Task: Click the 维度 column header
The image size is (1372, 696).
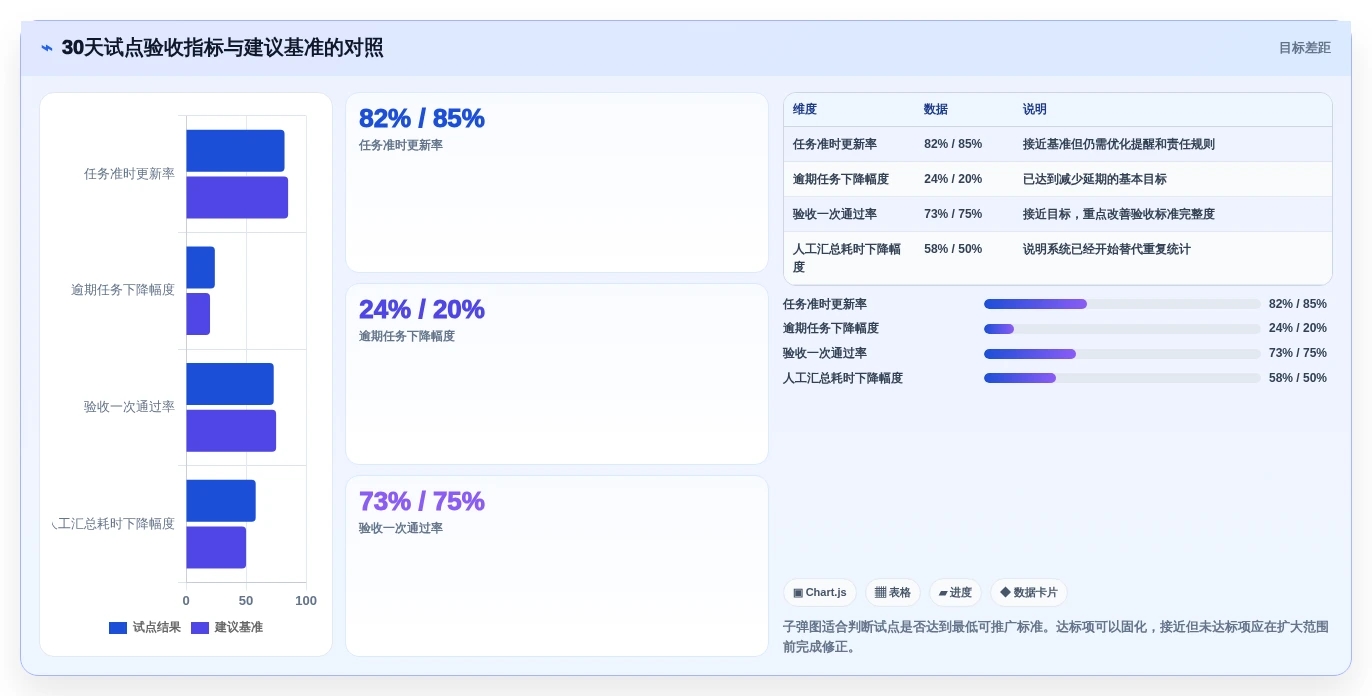Action: (x=805, y=110)
